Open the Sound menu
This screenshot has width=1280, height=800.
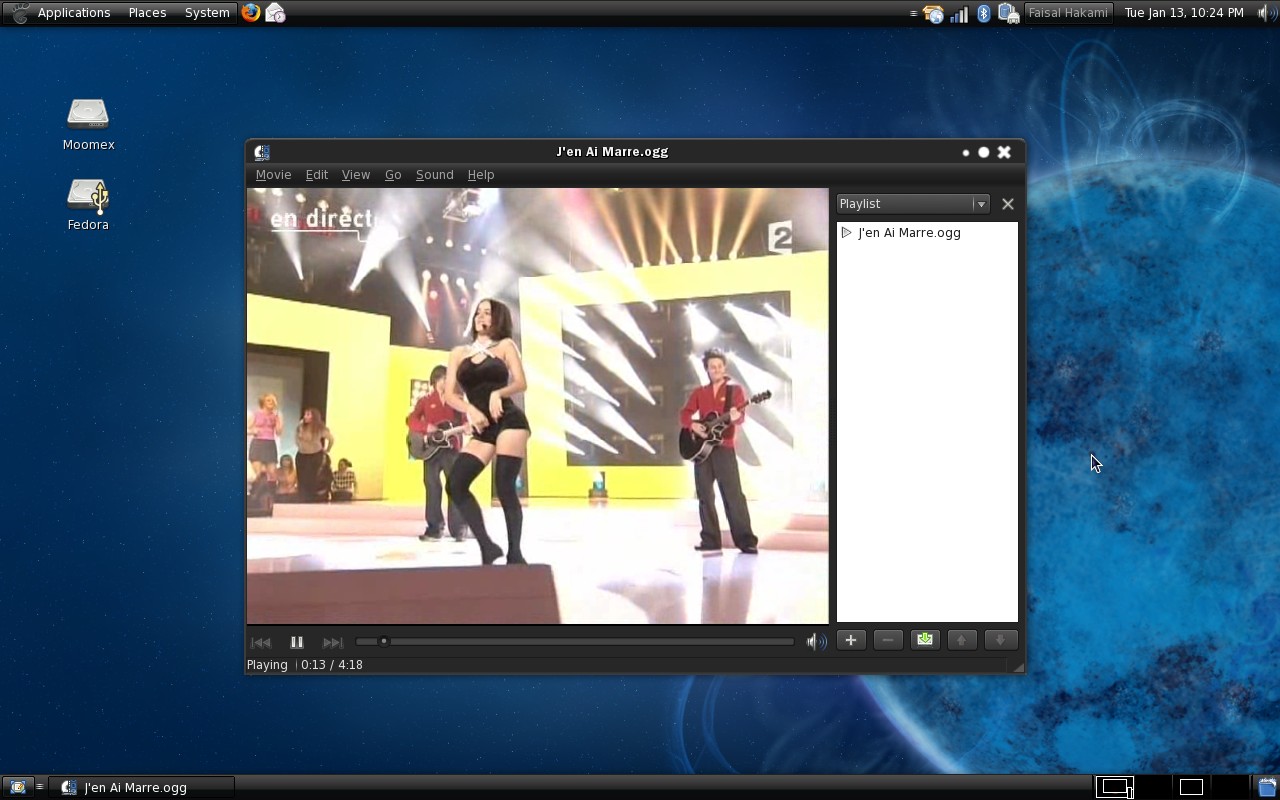point(434,175)
